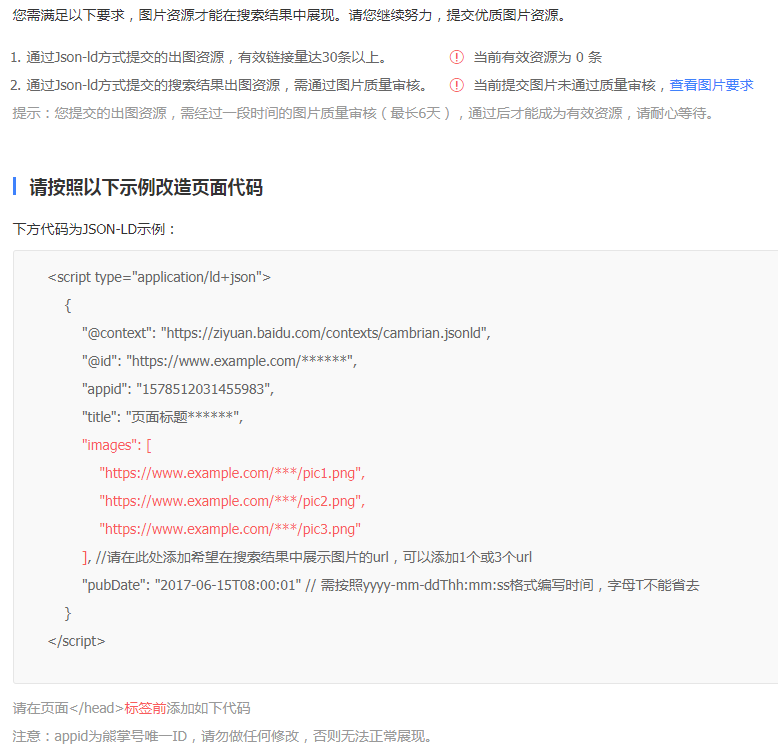
Task: Click requirement 2 about 需通过图片质量审核
Action: 219,85
